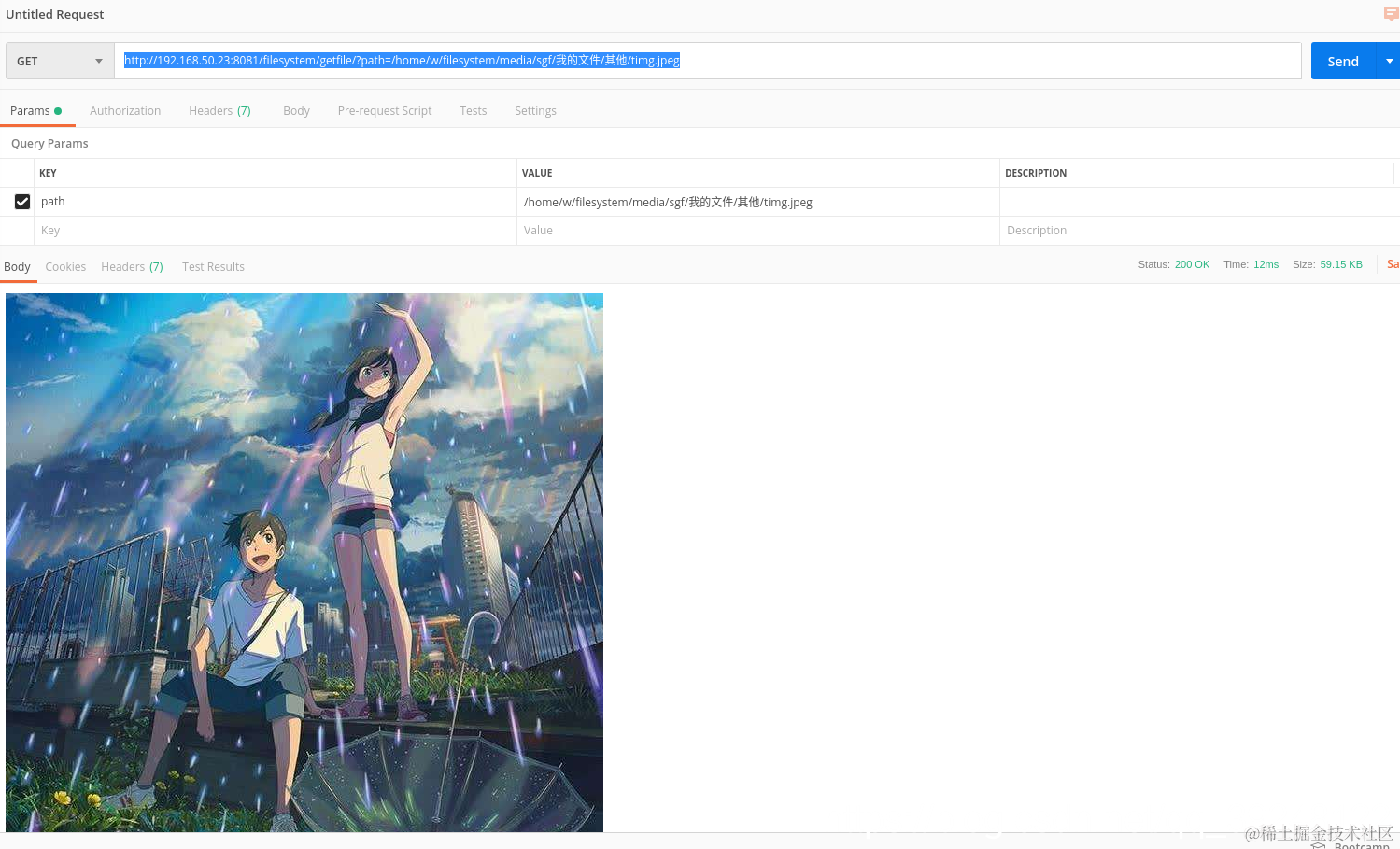
Task: Click the 59.15 KB response size
Action: [x=1341, y=265]
